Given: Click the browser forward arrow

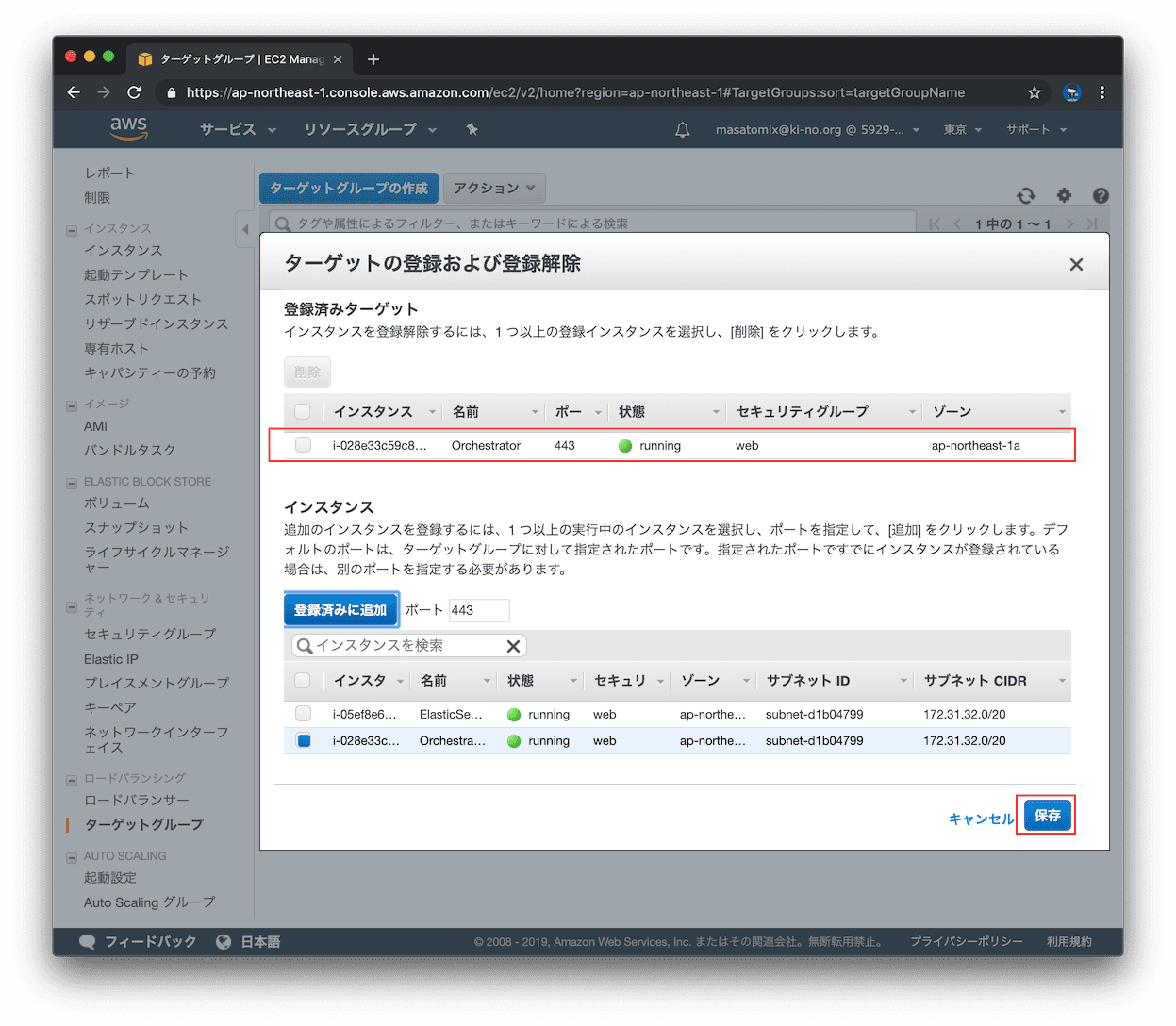Looking at the screenshot, I should pos(104,92).
